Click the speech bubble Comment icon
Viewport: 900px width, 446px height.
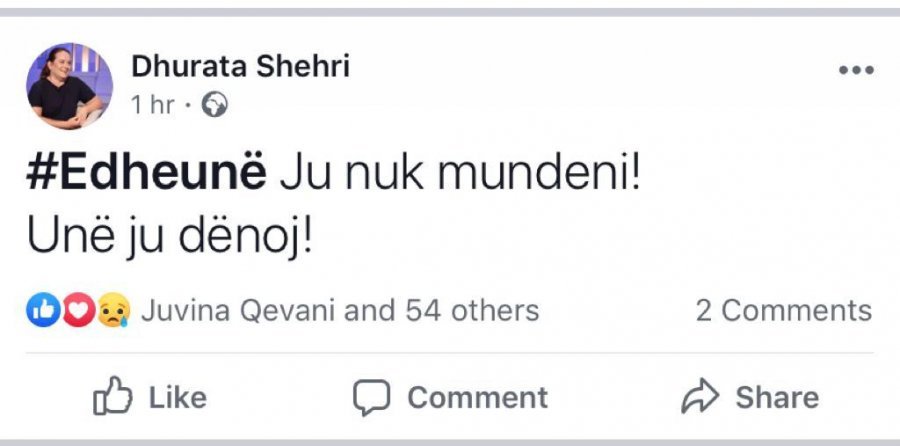click(370, 398)
